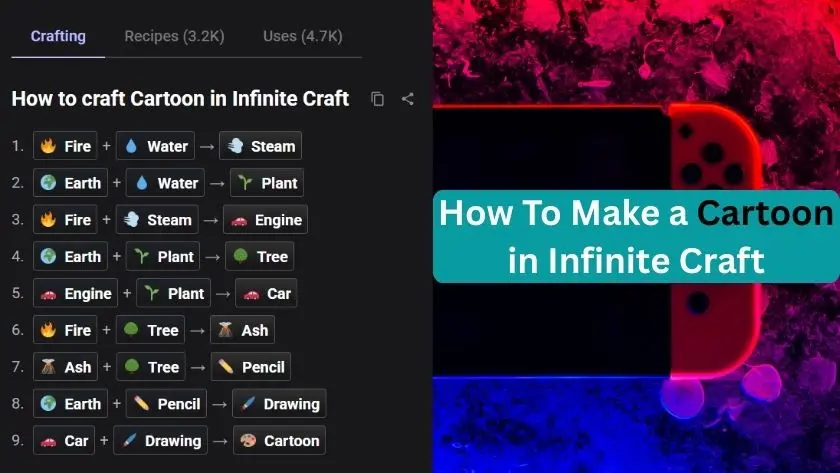The image size is (840, 473).
Task: Click the Steam ingredient in step 3
Action: pos(157,220)
